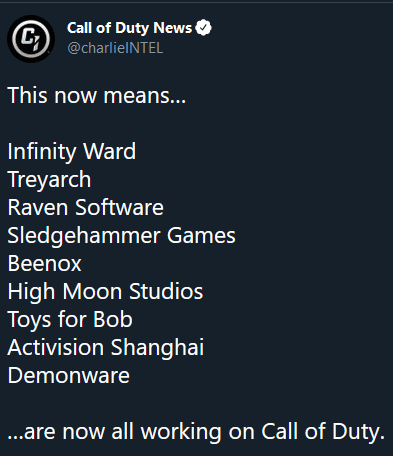Click the Demonware line

click(x=69, y=376)
